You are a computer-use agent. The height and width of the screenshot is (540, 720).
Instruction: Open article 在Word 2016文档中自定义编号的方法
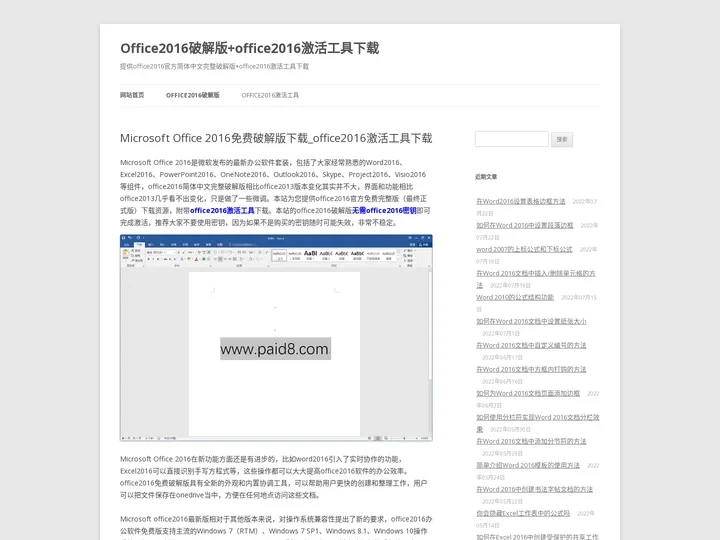click(531, 345)
